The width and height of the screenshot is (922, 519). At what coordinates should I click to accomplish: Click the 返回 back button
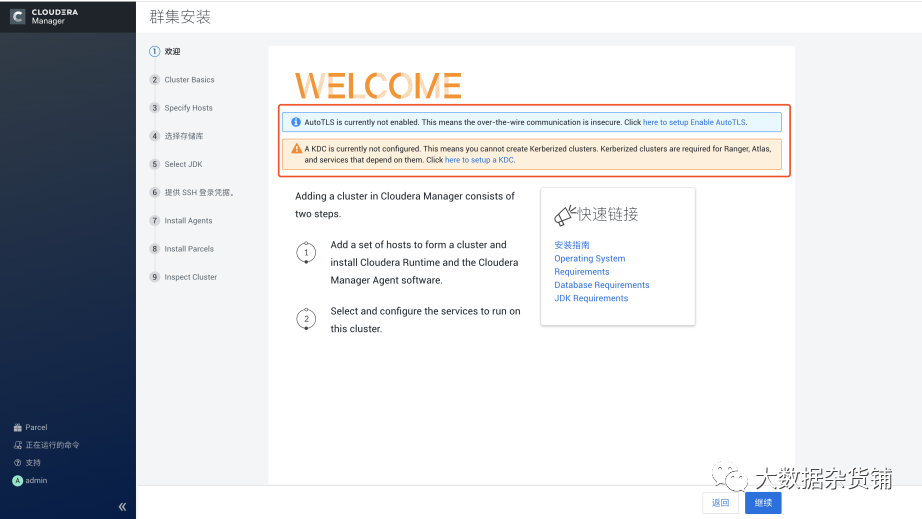pos(720,503)
